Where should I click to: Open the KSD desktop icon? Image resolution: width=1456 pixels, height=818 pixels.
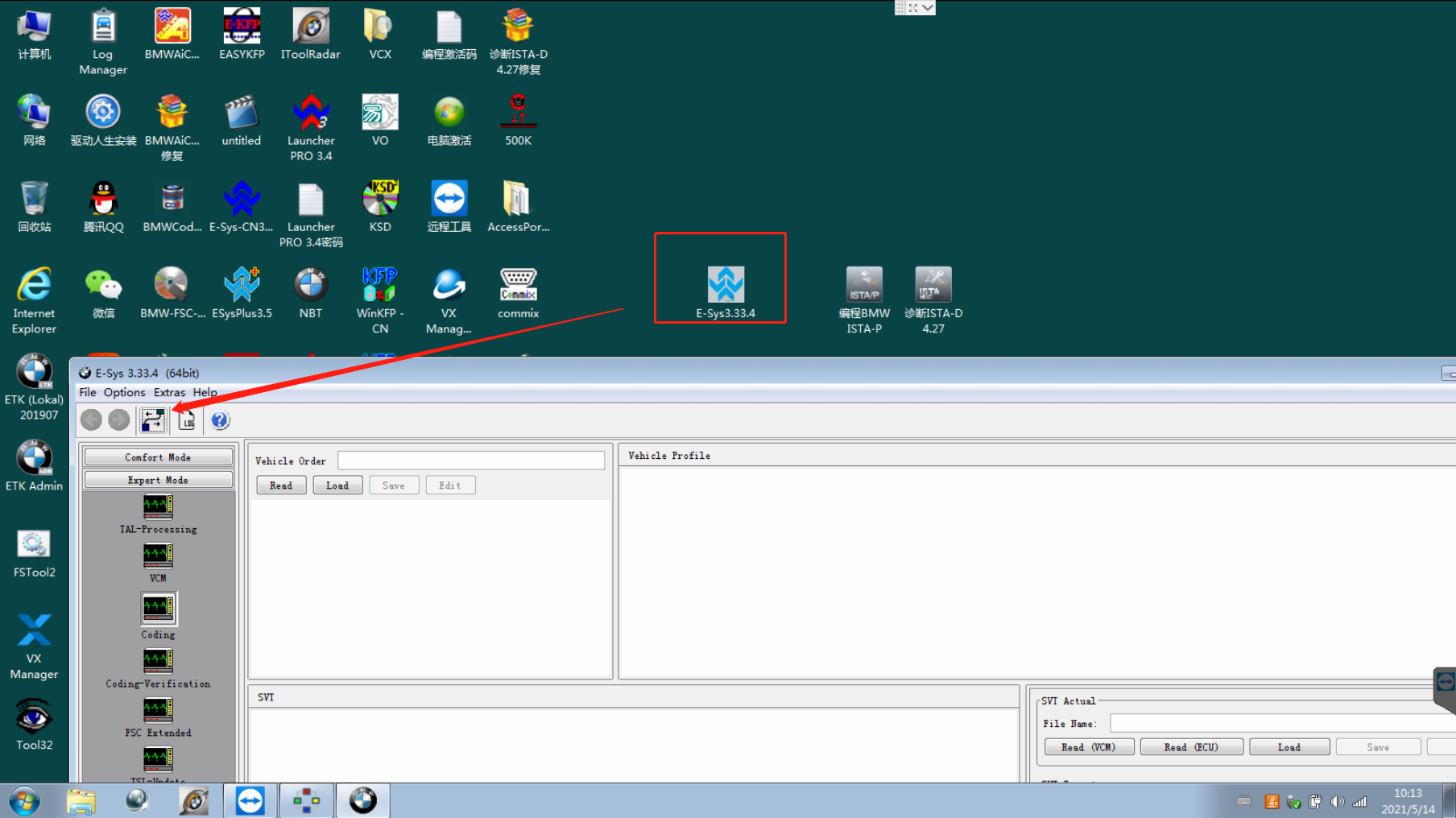click(380, 206)
